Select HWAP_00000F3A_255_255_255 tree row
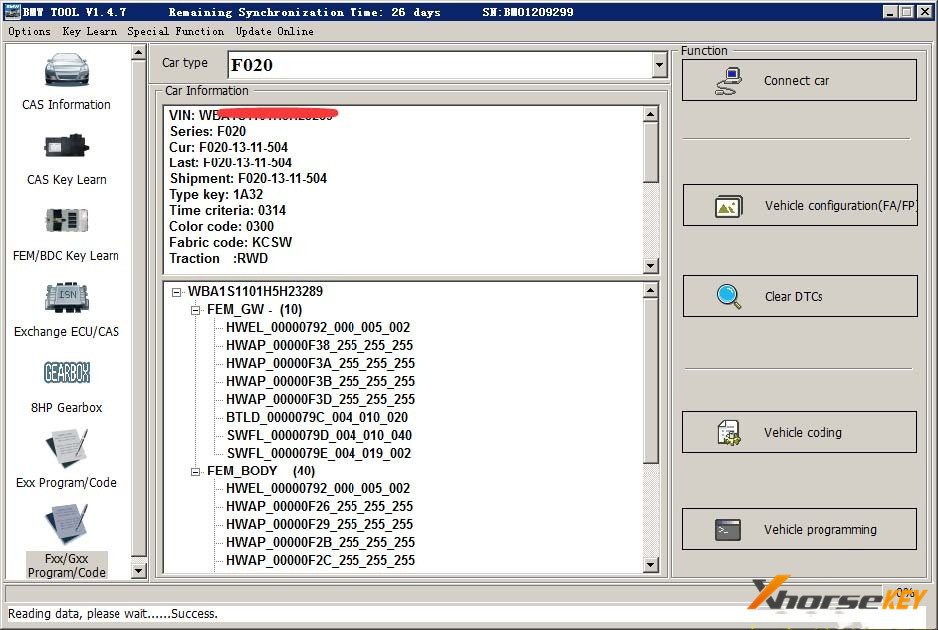938x630 pixels. [320, 363]
